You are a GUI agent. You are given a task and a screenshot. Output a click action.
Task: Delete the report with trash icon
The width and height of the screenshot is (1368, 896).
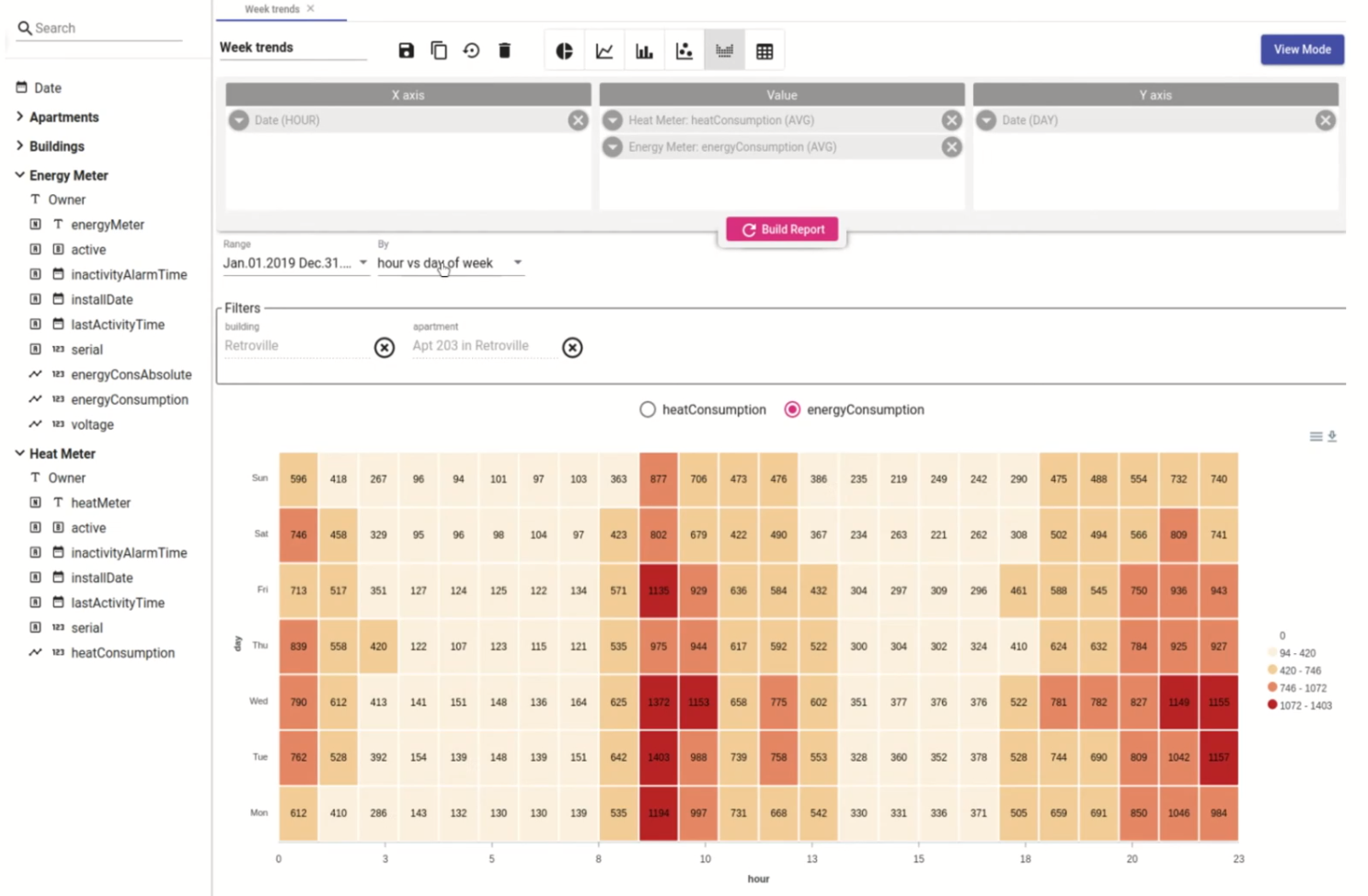pos(504,51)
